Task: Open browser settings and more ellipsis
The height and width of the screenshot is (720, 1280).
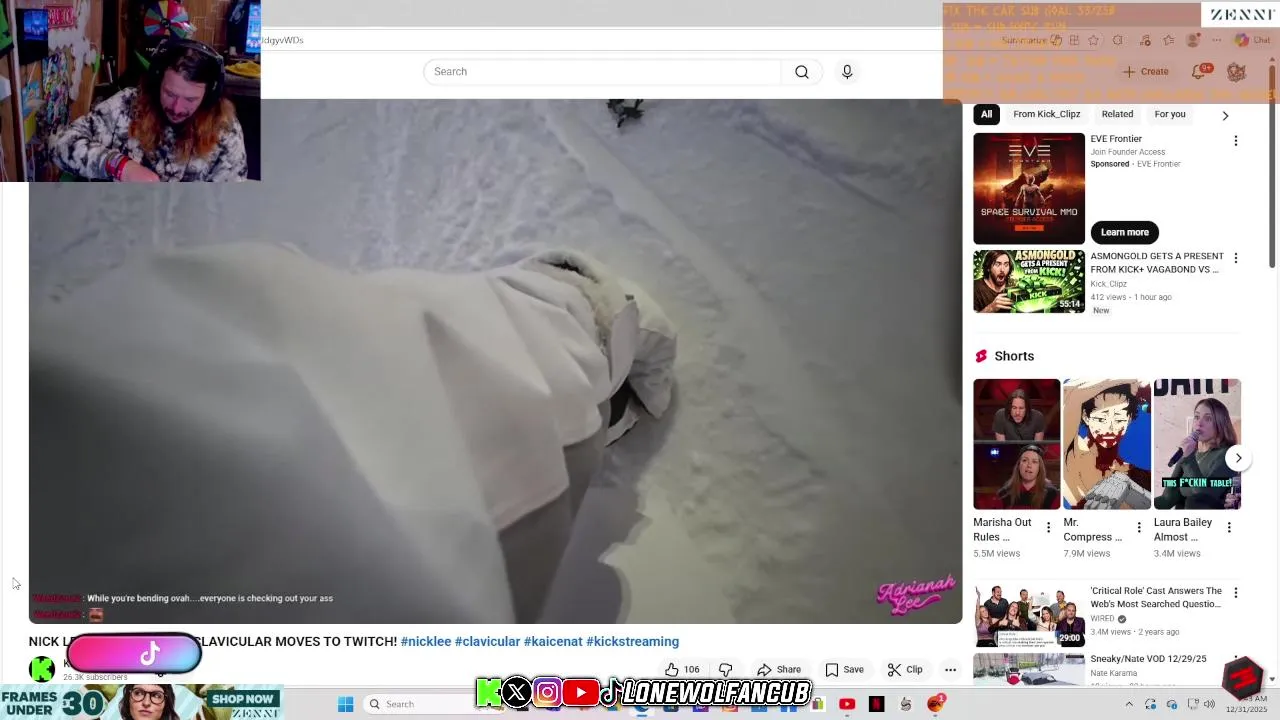Action: (x=1216, y=40)
